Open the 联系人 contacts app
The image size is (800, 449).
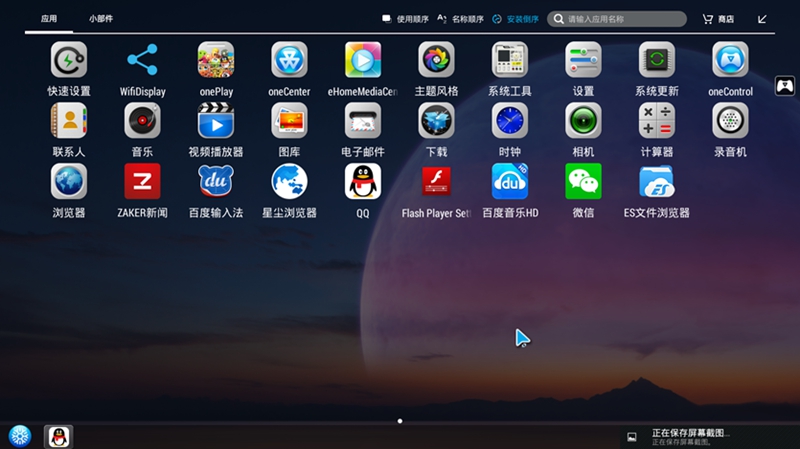pos(69,121)
